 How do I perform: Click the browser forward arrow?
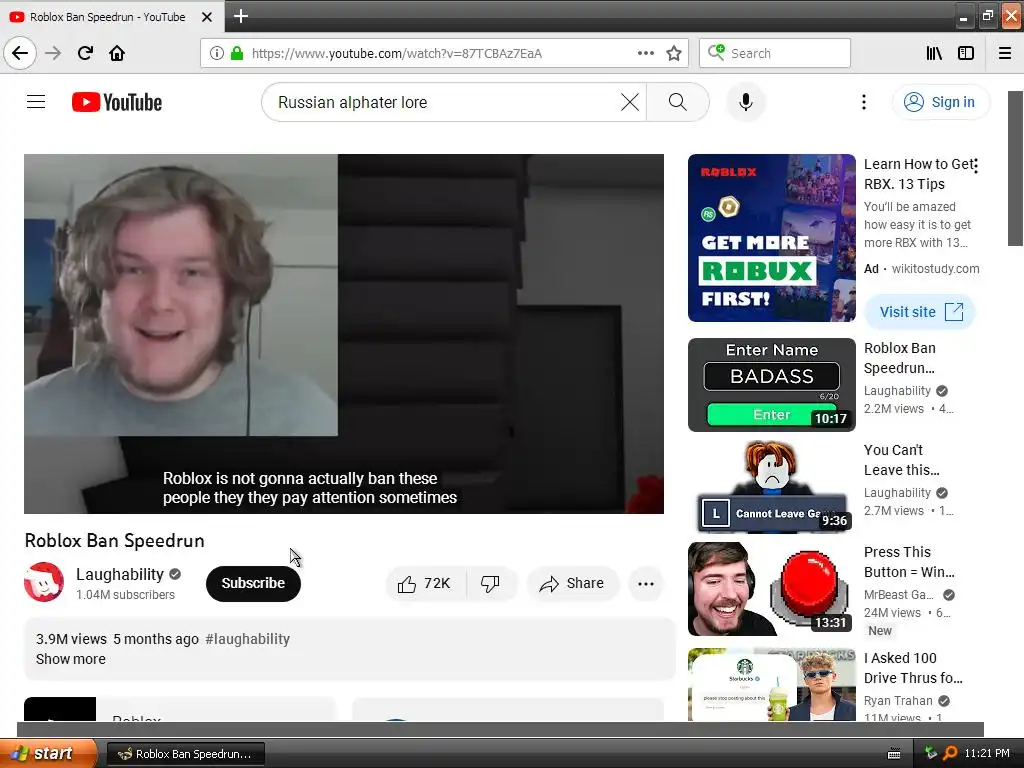click(53, 53)
